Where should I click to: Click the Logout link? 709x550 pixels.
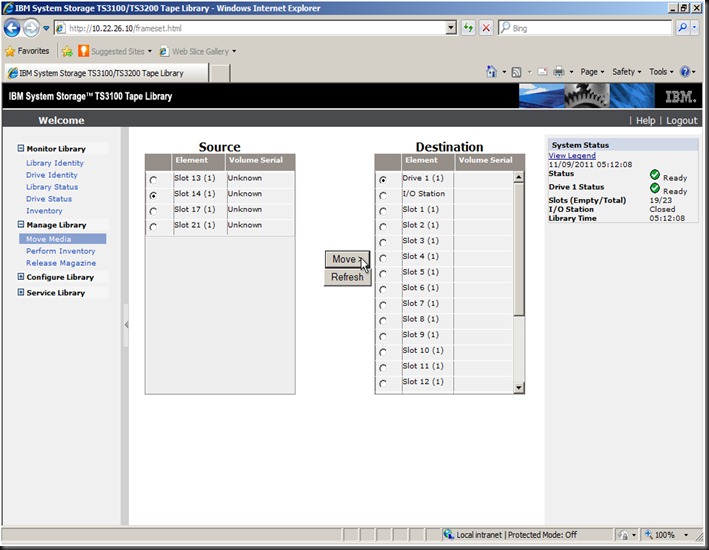tap(681, 120)
